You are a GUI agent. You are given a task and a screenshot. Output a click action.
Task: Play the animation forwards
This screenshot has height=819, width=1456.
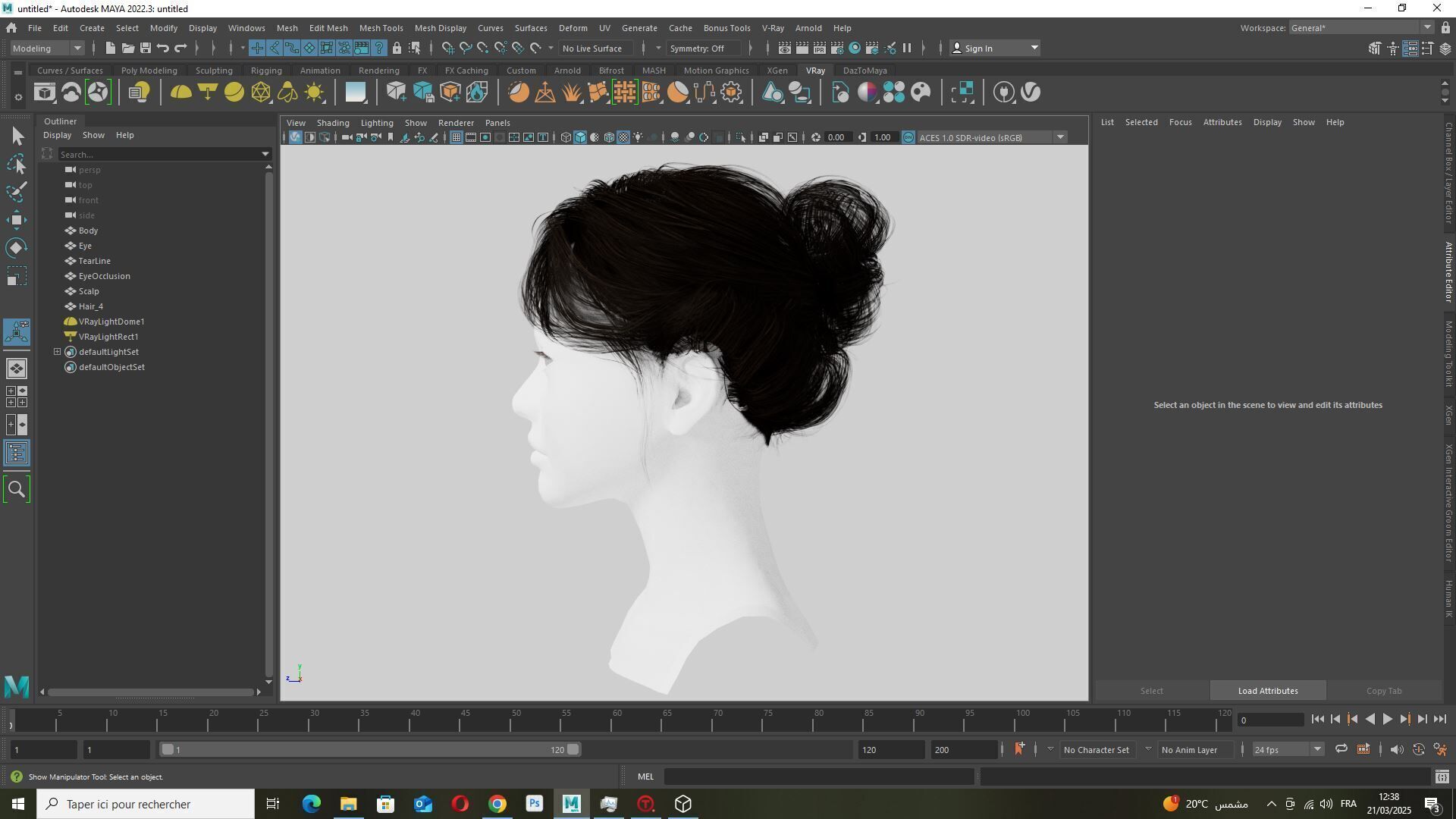[x=1387, y=720]
